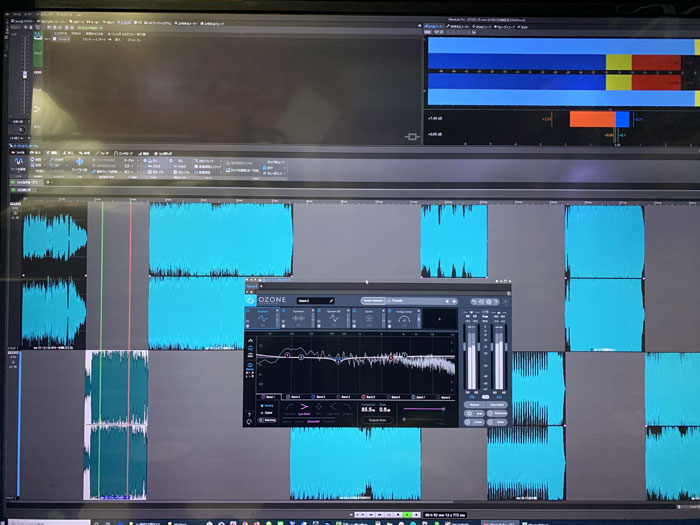This screenshot has height=525, width=700.
Task: Adjust the purple Q slider in EQ band panel
Action: pyautogui.click(x=423, y=409)
